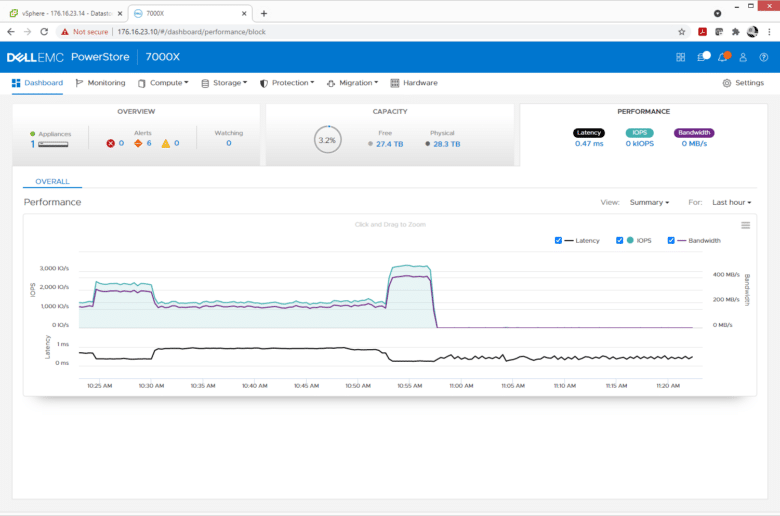
Task: Open the help question mark icon
Action: [x=764, y=57]
